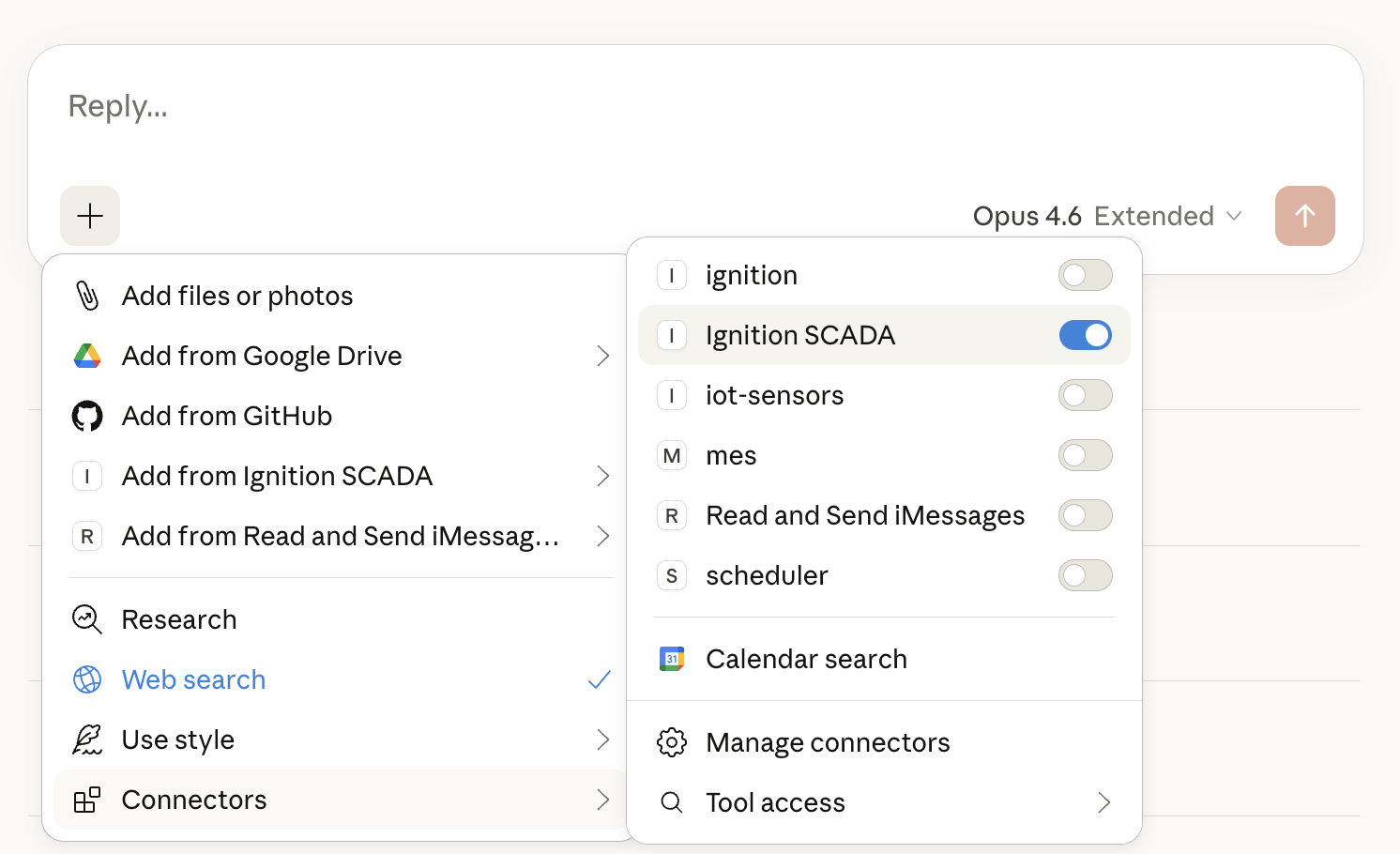The image size is (1400, 854).
Task: Open the Opus 4.6 Extended model selector
Action: click(x=1107, y=216)
